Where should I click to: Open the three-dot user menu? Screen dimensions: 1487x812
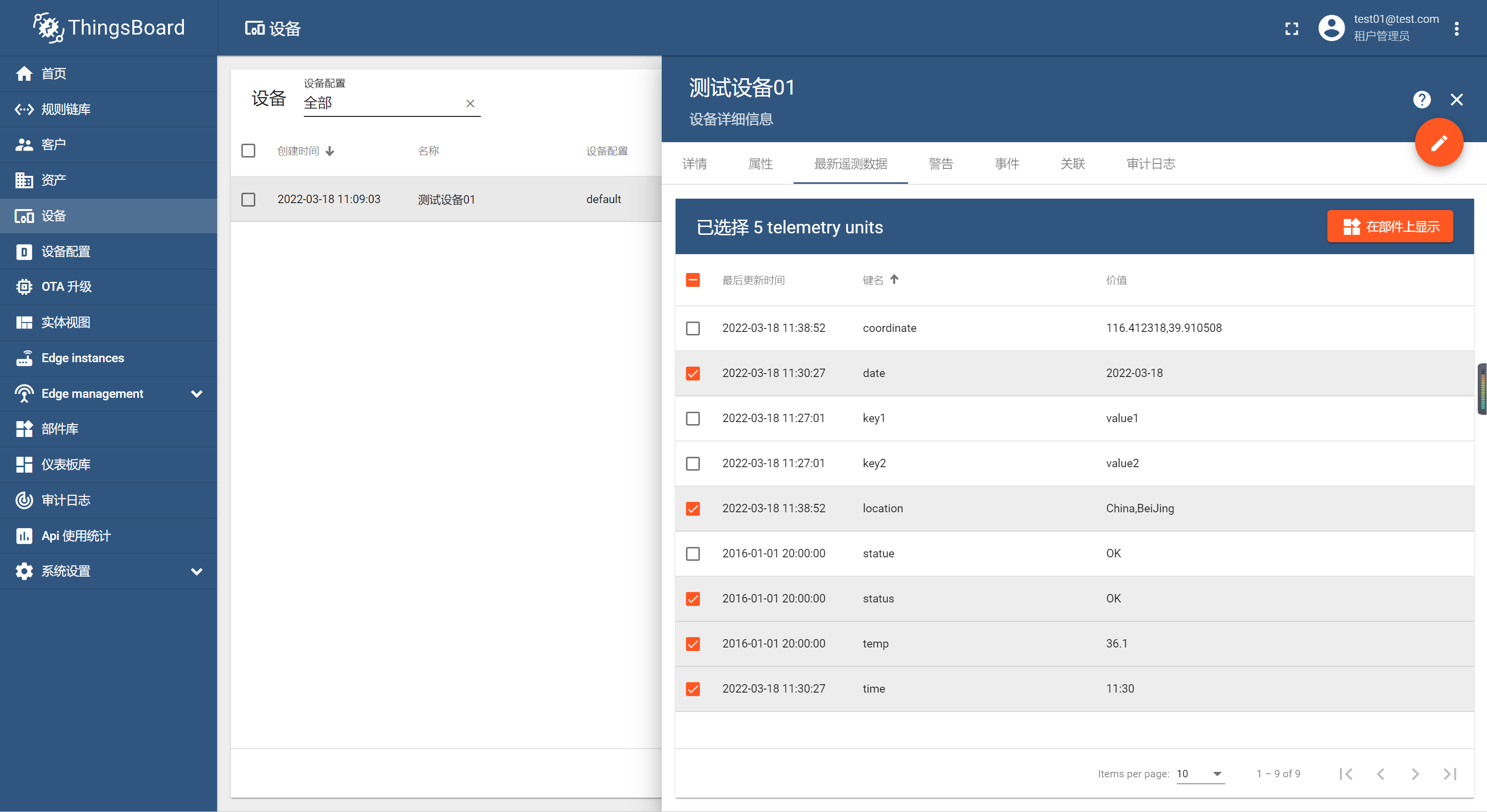(x=1456, y=28)
